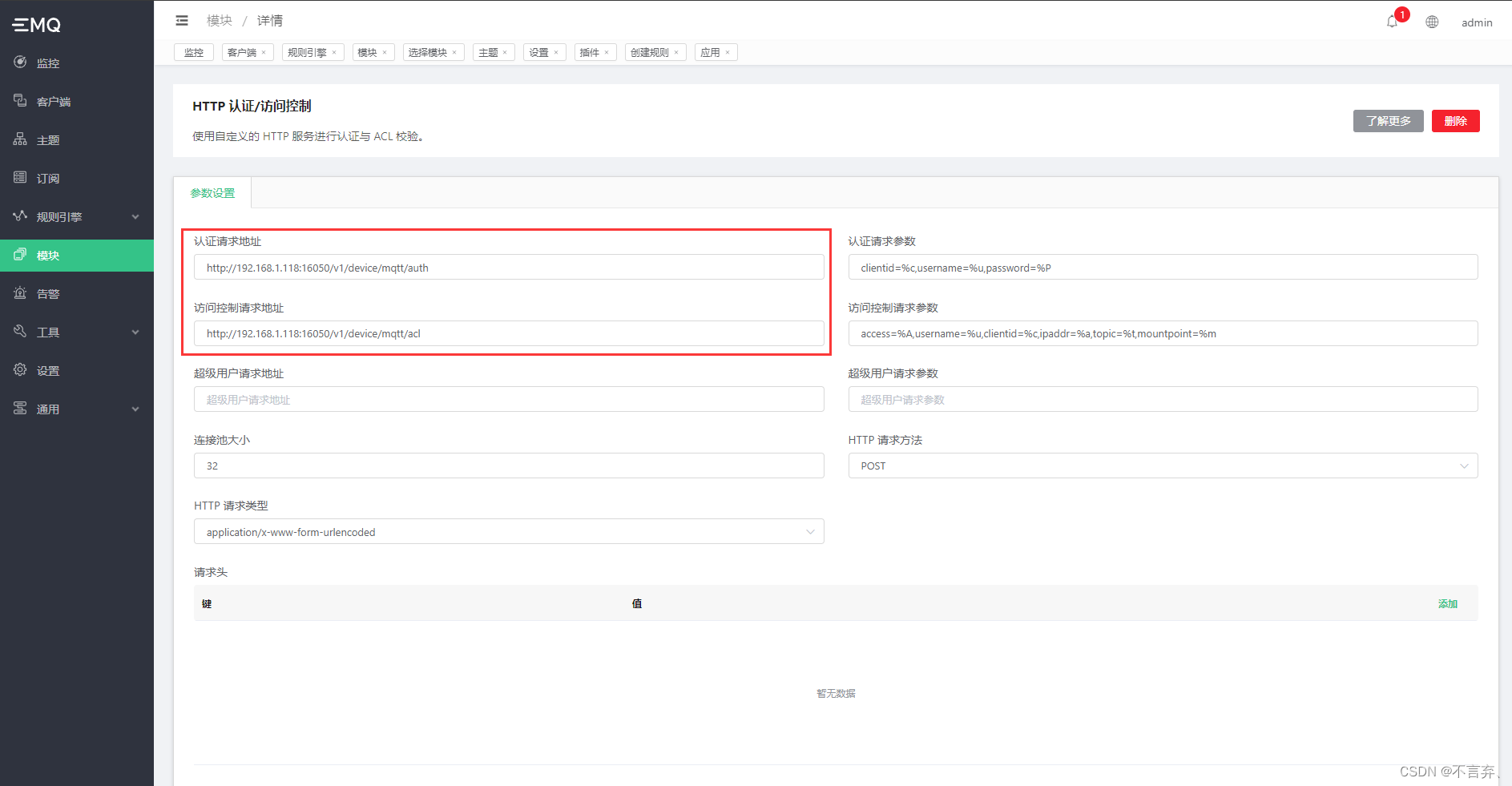This screenshot has width=1512, height=786.
Task: Close the 设置 tag tab
Action: 556,53
